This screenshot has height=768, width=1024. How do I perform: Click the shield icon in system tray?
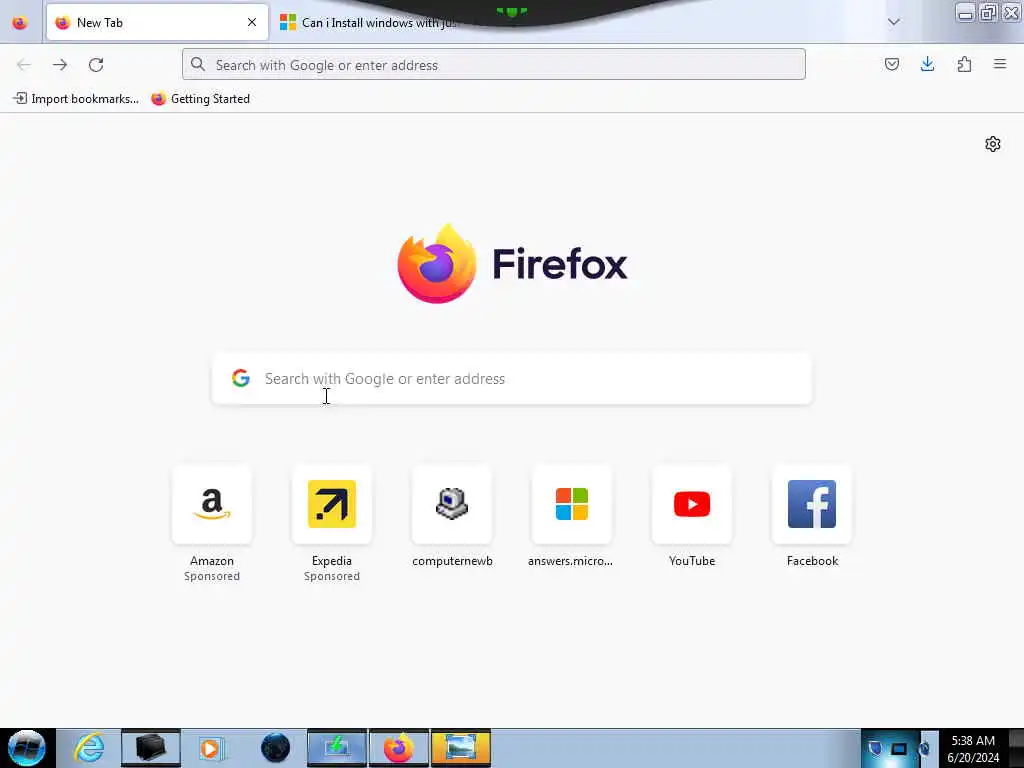(875, 748)
